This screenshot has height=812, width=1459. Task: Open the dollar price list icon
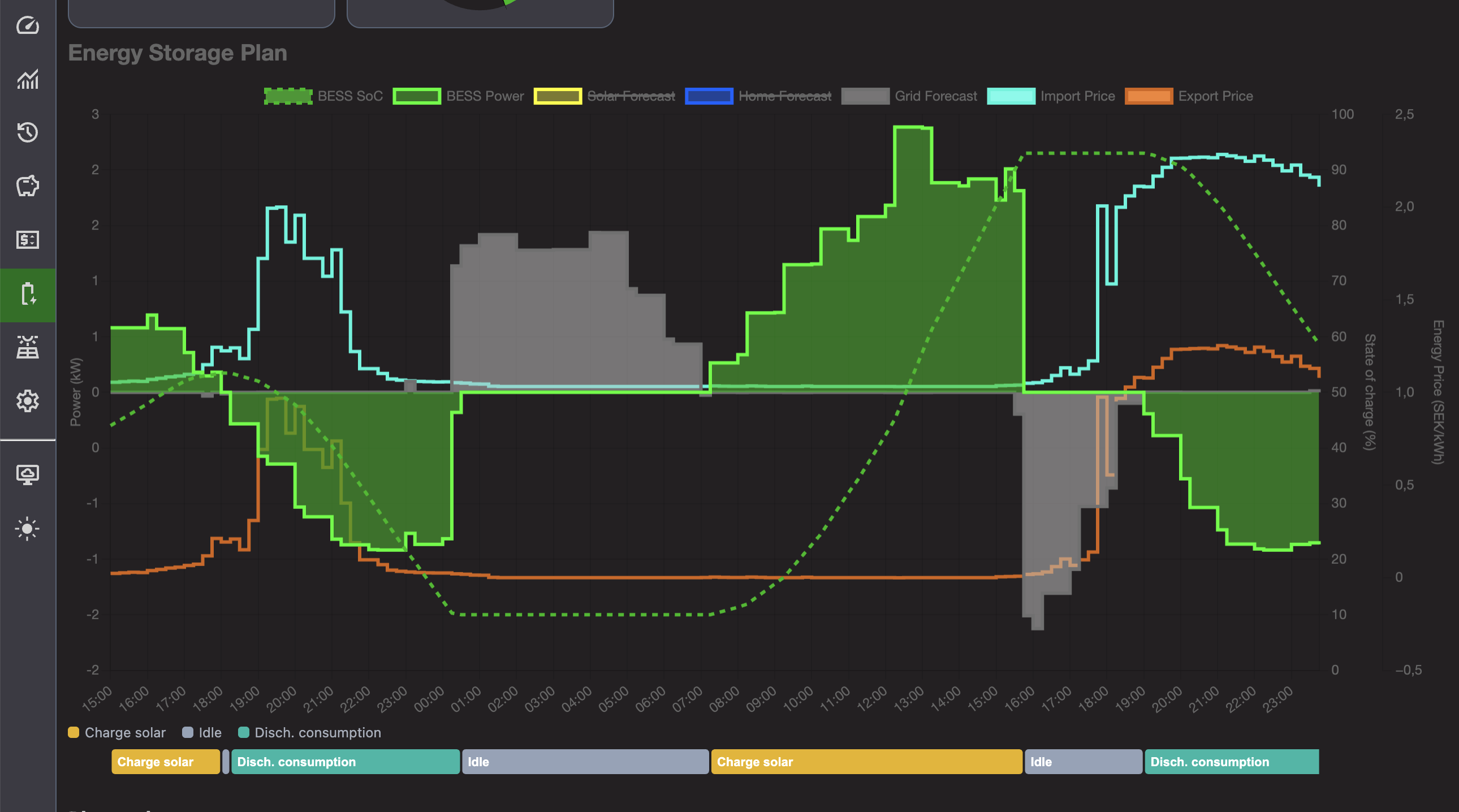coord(27,240)
